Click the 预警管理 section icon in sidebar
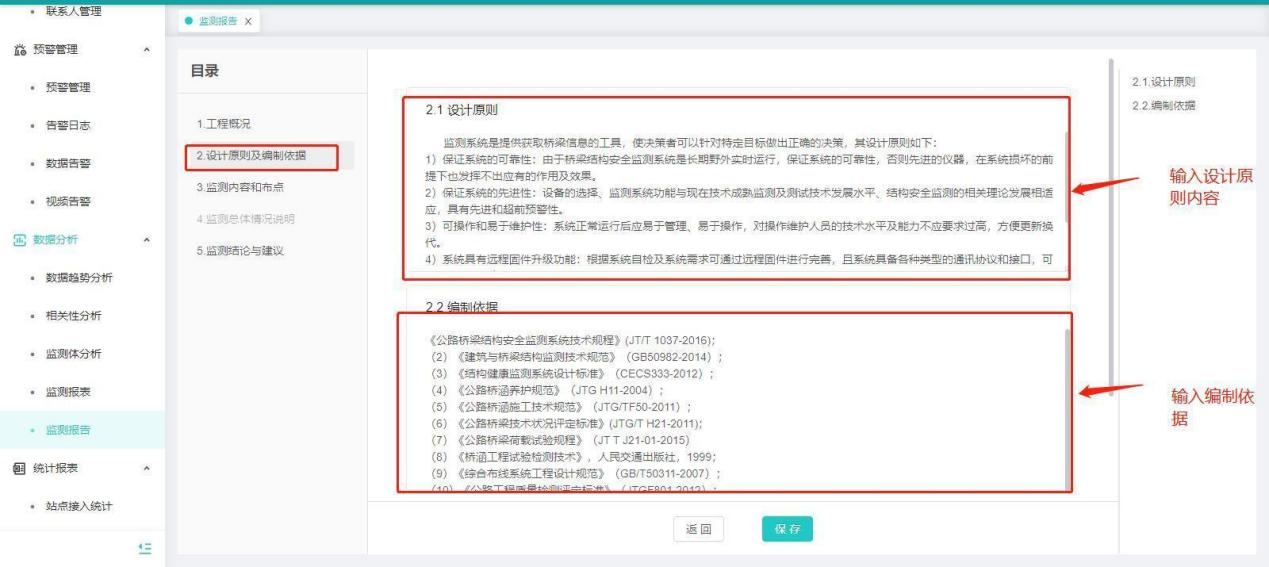Screen dimensions: 1269x567 [19, 50]
